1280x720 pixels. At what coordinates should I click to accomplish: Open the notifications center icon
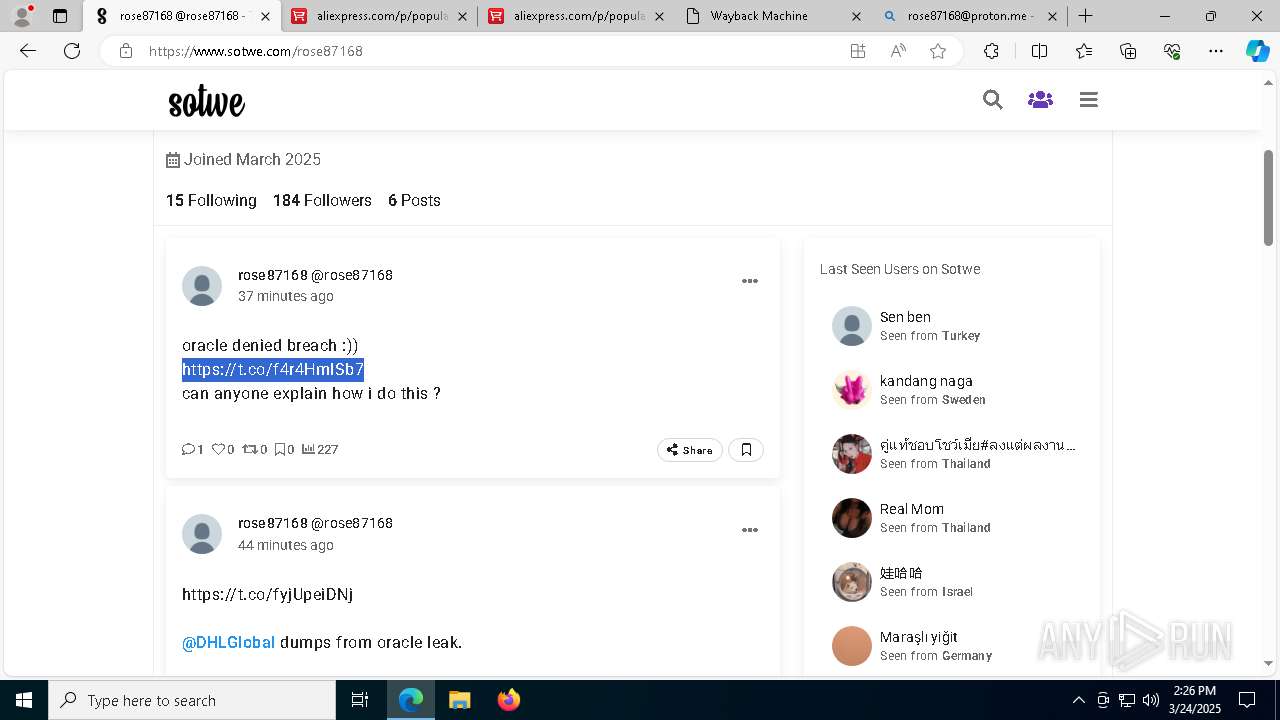pos(1247,700)
